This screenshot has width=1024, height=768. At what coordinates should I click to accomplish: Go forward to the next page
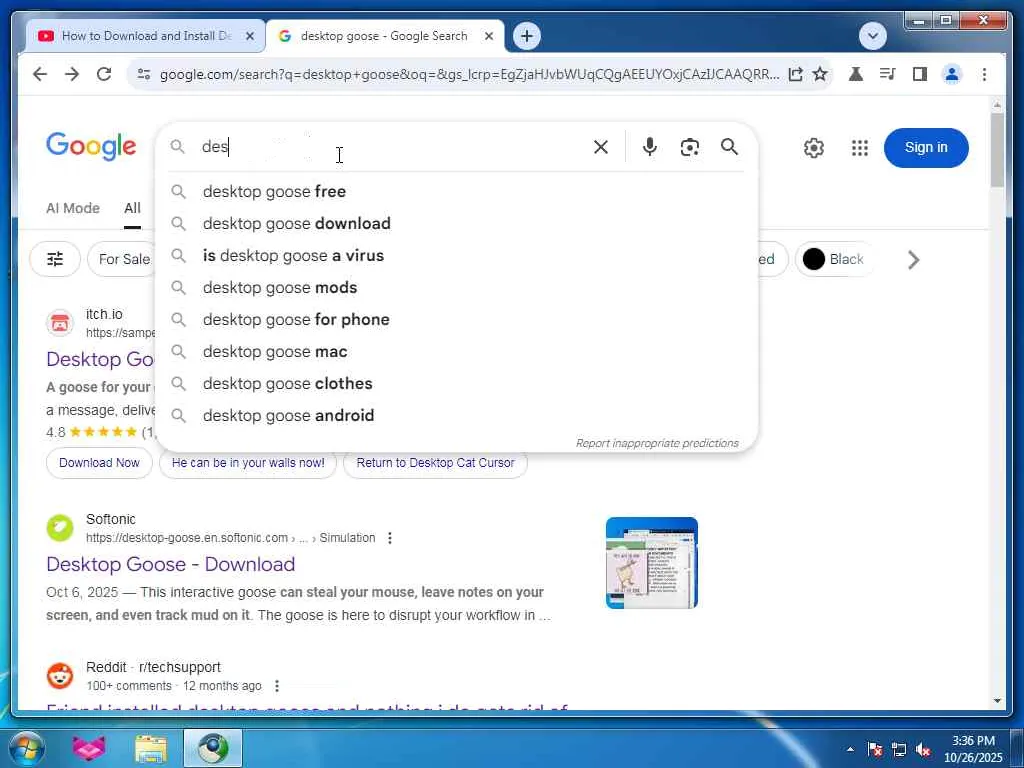click(x=72, y=74)
